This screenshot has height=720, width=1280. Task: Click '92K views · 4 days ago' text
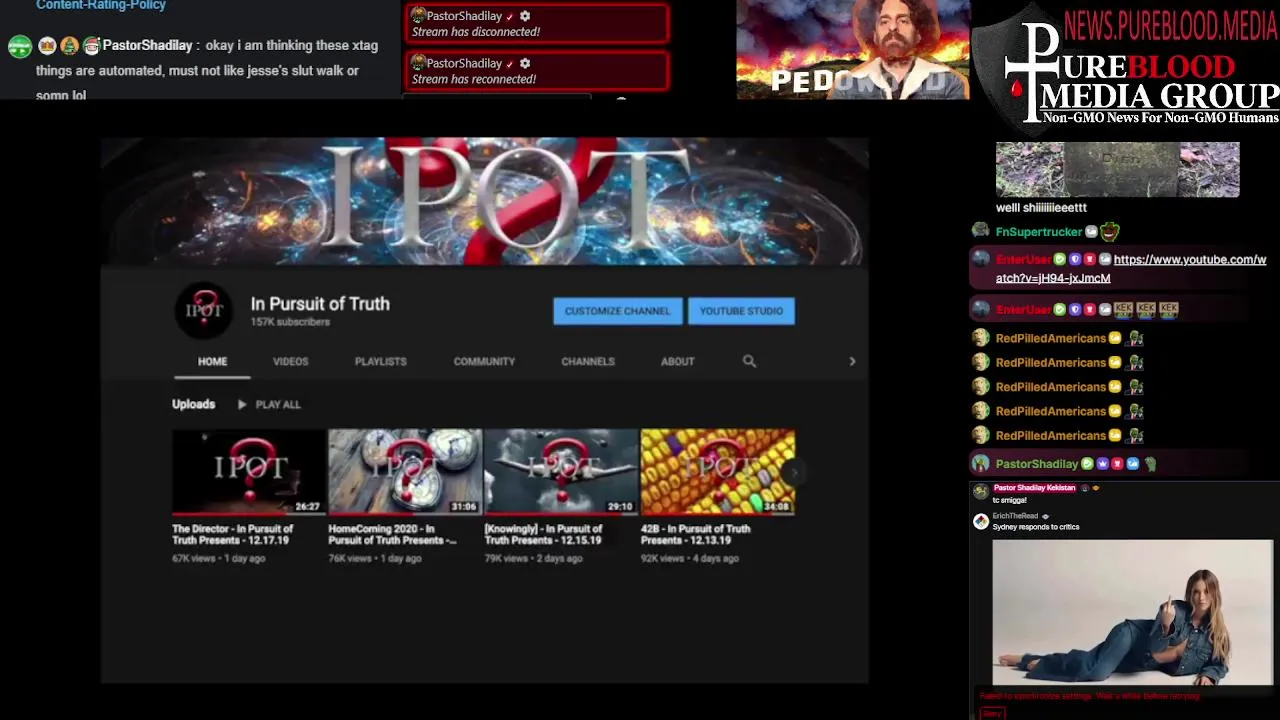click(x=690, y=558)
